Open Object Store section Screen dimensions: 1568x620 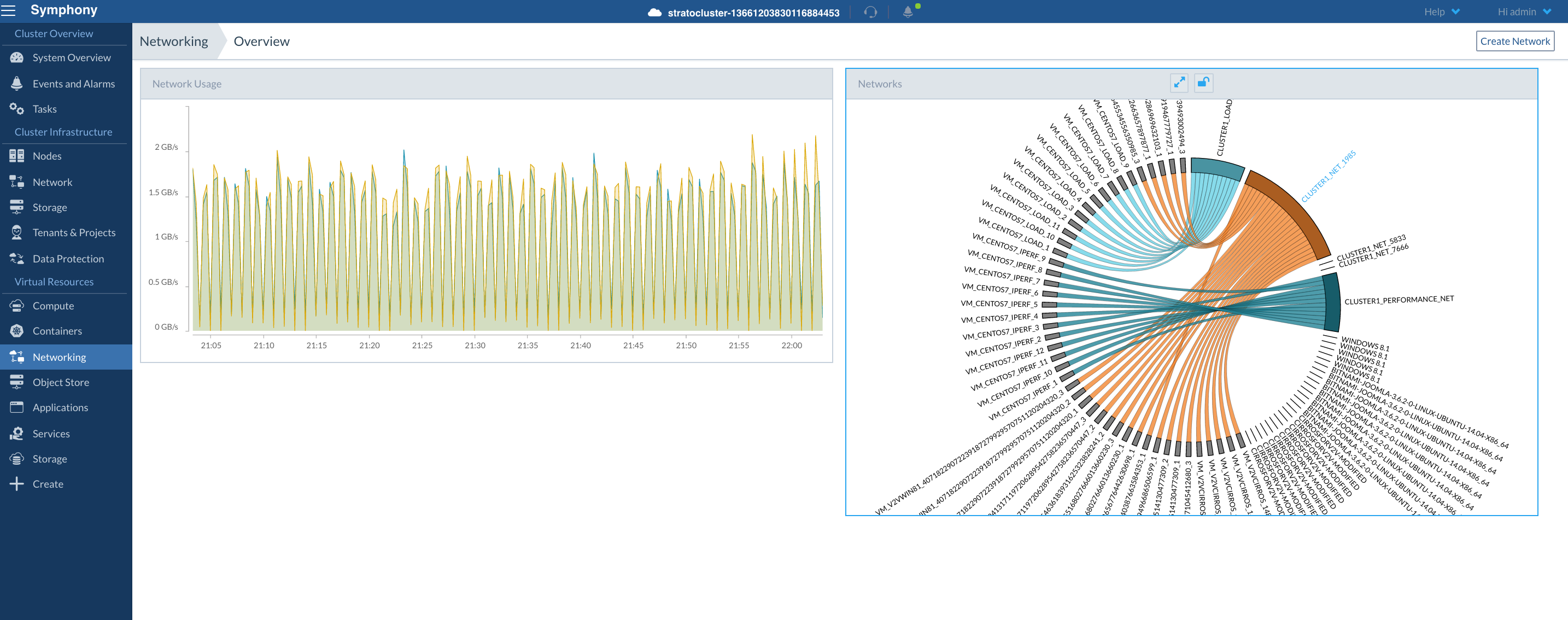[60, 382]
